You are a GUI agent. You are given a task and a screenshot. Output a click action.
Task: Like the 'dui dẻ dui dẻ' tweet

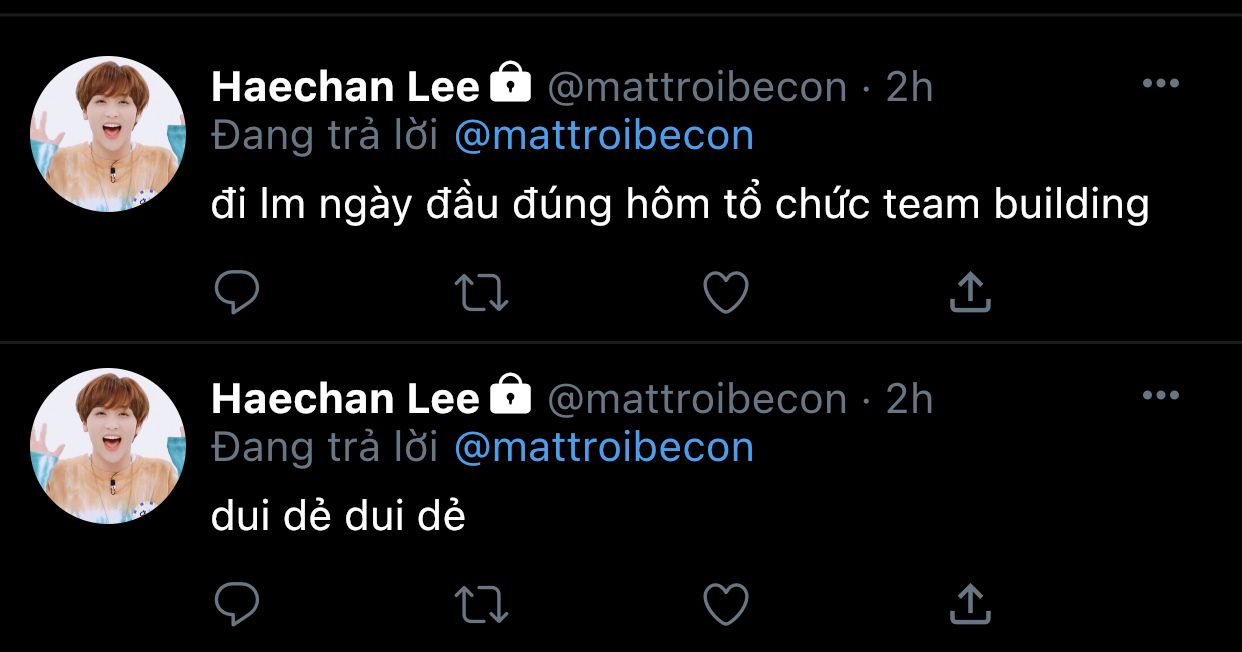[726, 604]
